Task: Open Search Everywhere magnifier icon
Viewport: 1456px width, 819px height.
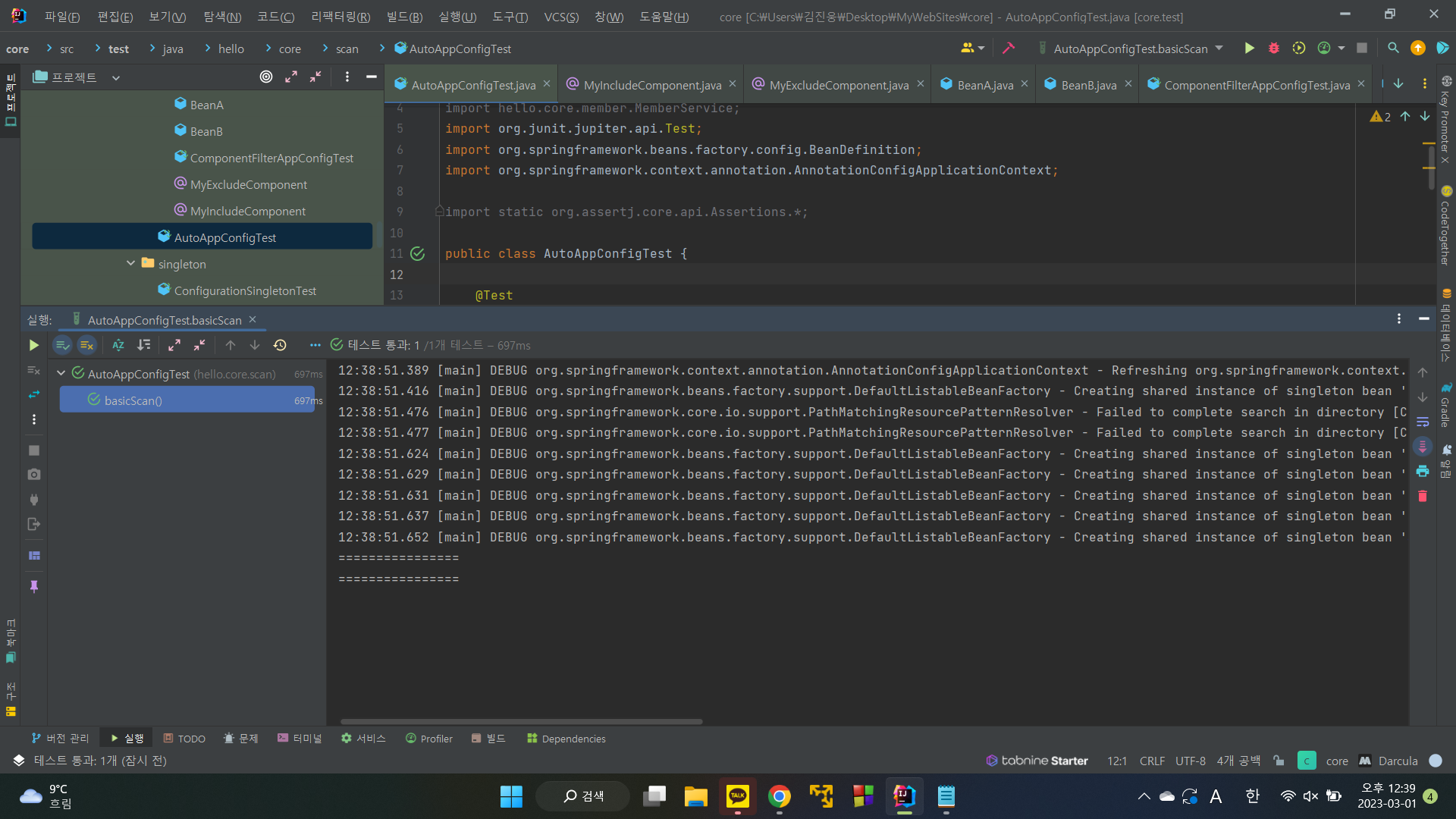Action: 1393,48
